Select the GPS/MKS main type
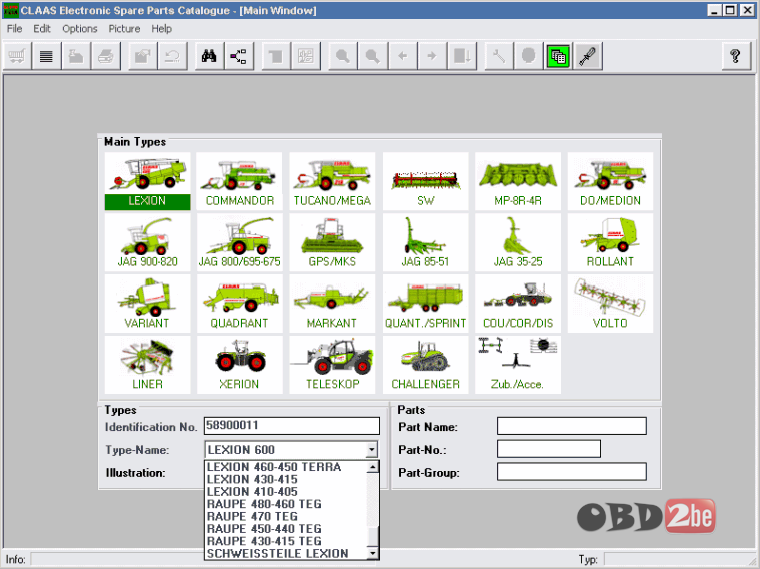 332,242
